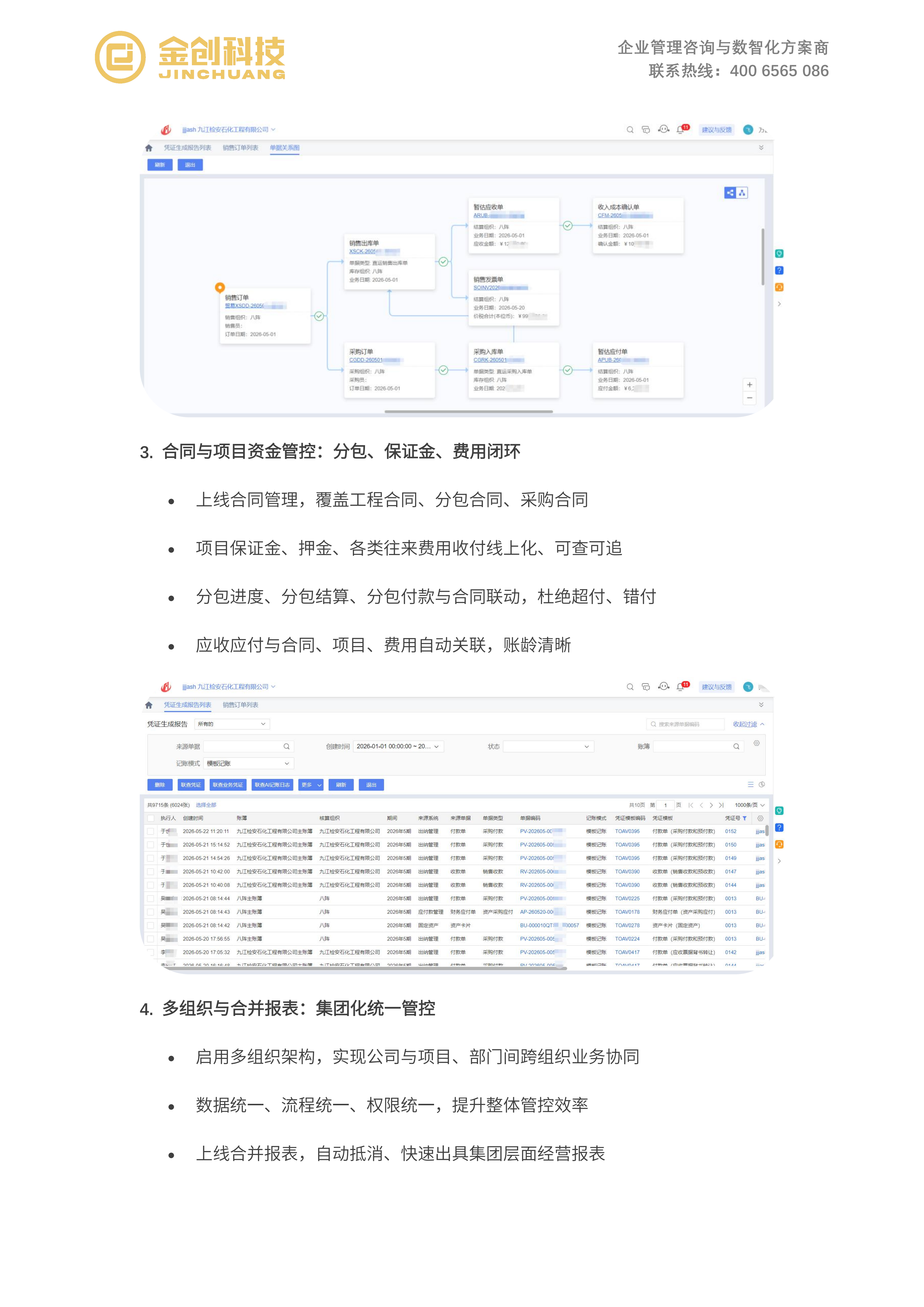Open the notification bell in the voucher report header
Image resolution: width=924 pixels, height=1307 pixels.
[x=682, y=686]
